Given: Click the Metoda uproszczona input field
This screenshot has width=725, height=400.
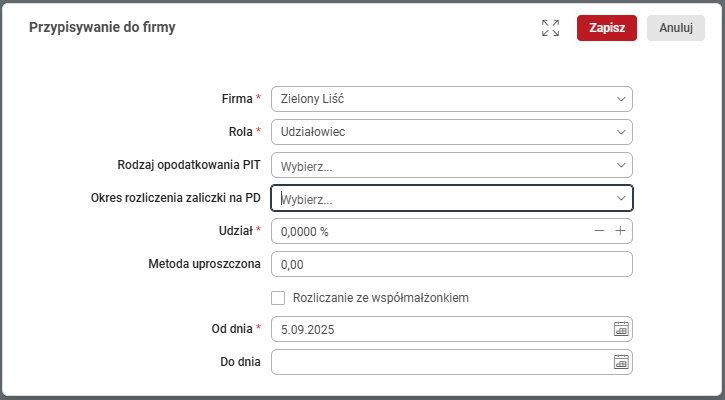Looking at the screenshot, I should coord(450,264).
